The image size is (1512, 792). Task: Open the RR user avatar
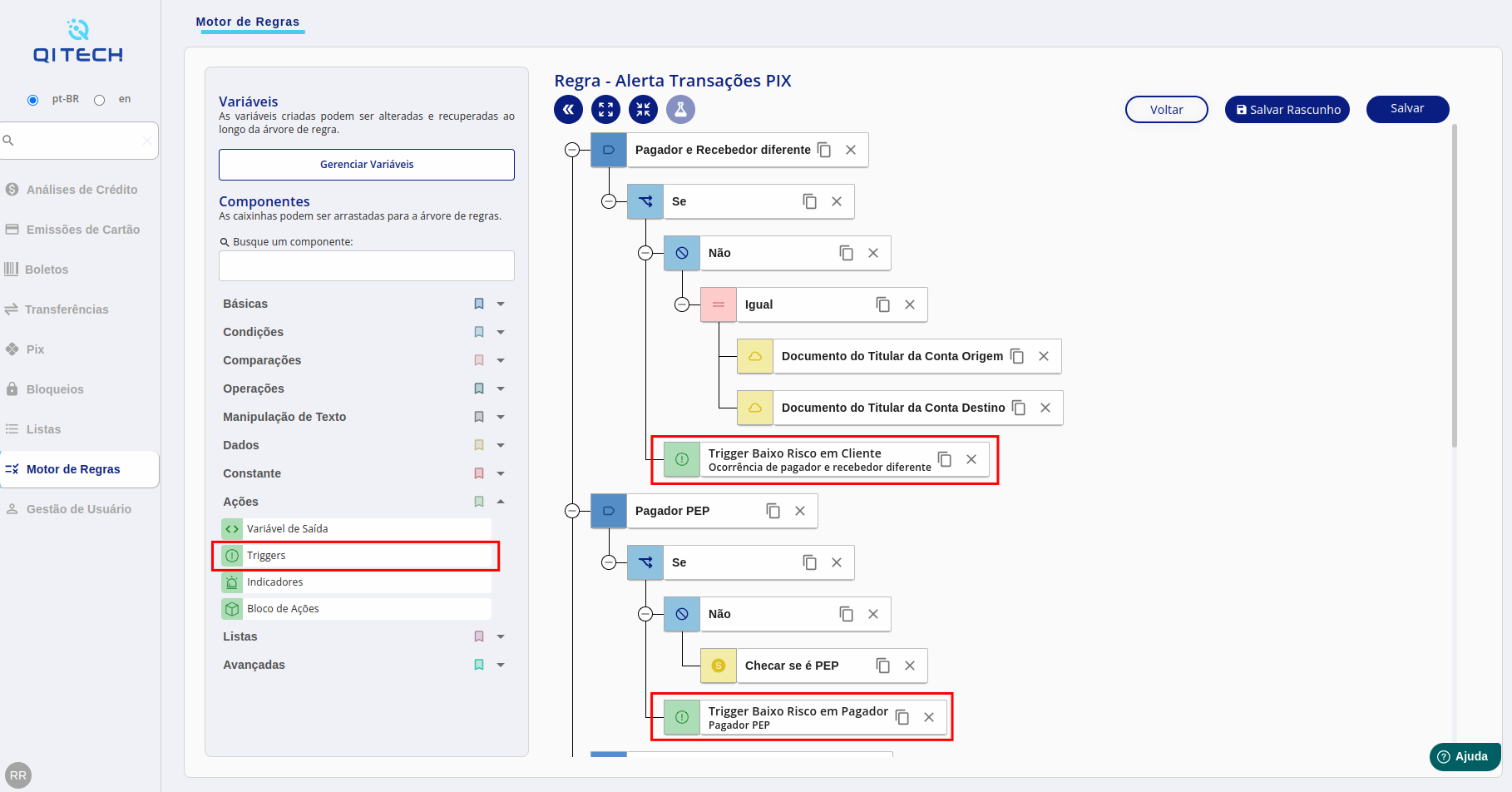(18, 775)
